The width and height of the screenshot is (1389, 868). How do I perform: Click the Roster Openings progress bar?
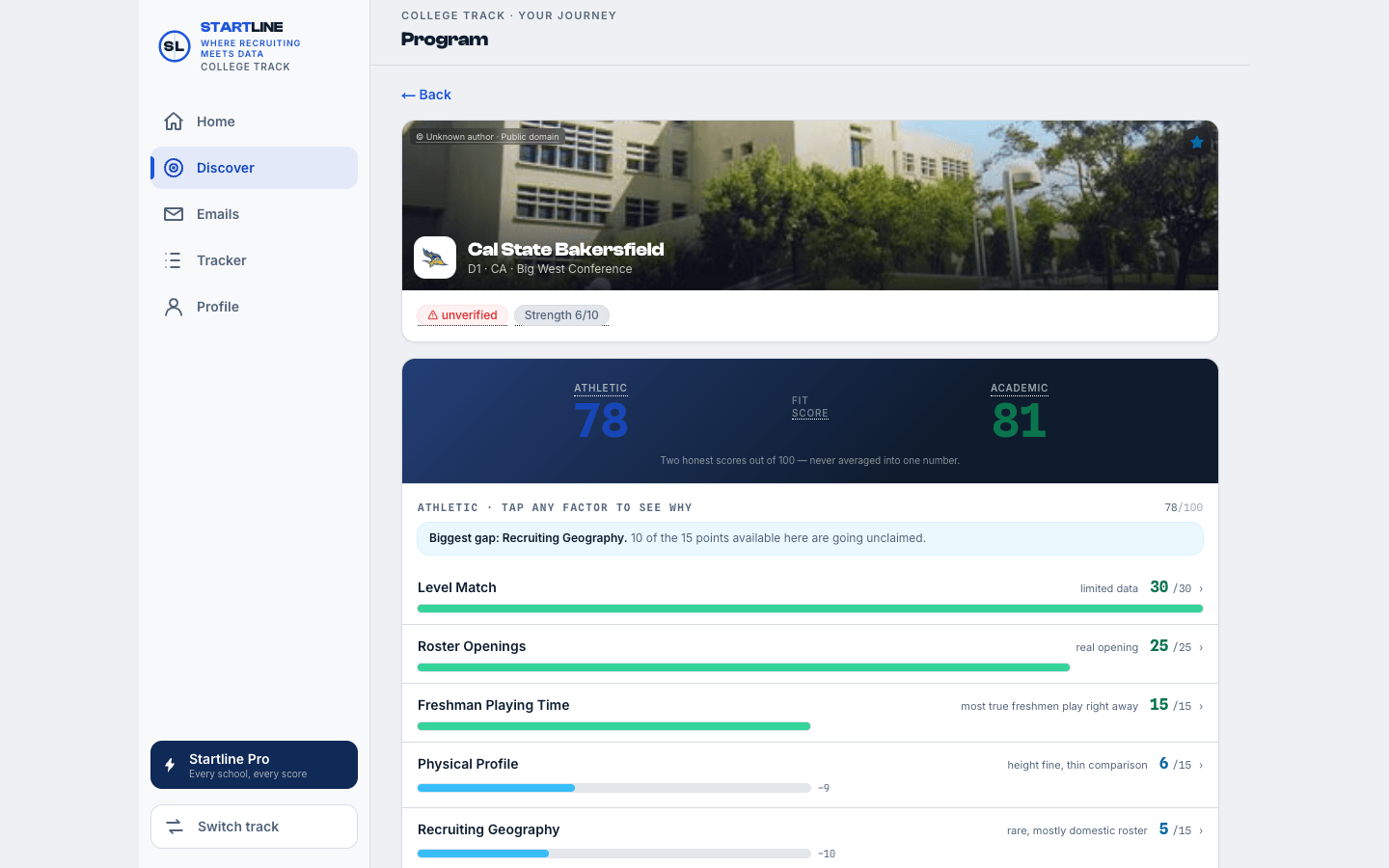[744, 667]
